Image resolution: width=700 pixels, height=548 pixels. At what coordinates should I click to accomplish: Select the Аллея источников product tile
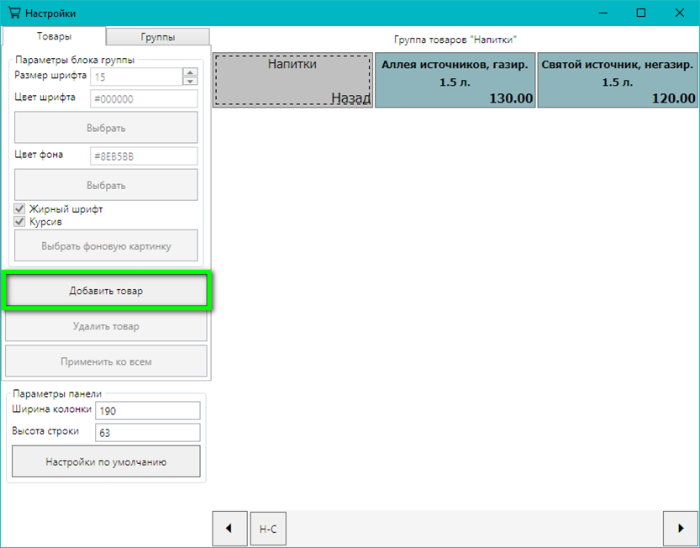(455, 80)
